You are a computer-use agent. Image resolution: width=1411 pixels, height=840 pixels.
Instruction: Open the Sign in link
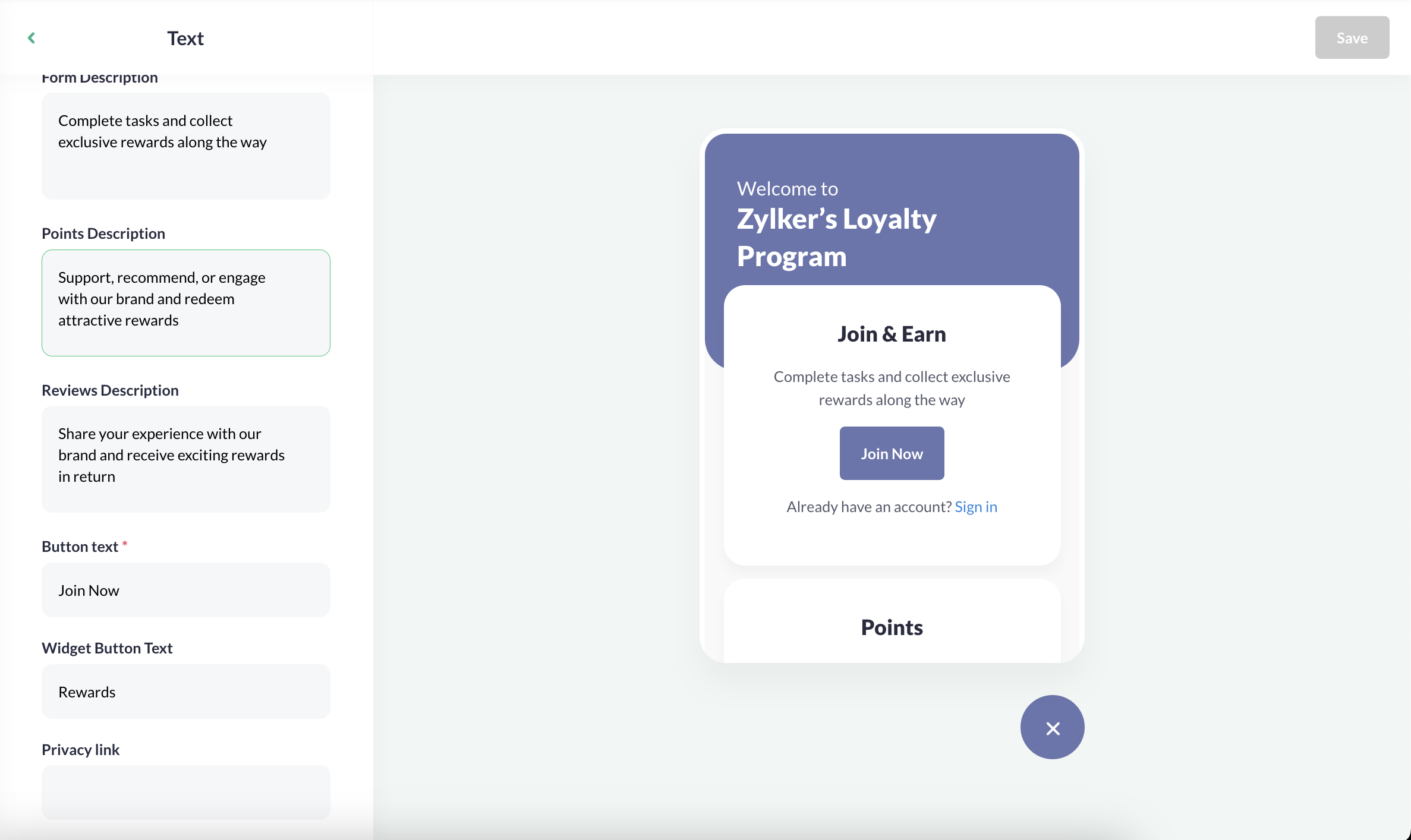tap(975, 507)
